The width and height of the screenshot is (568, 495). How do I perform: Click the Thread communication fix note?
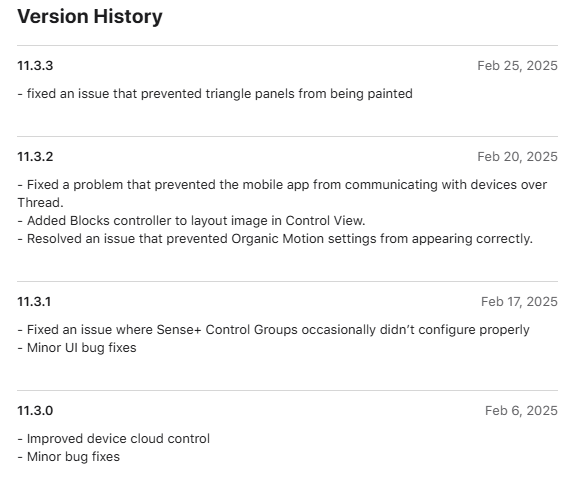(x=282, y=194)
